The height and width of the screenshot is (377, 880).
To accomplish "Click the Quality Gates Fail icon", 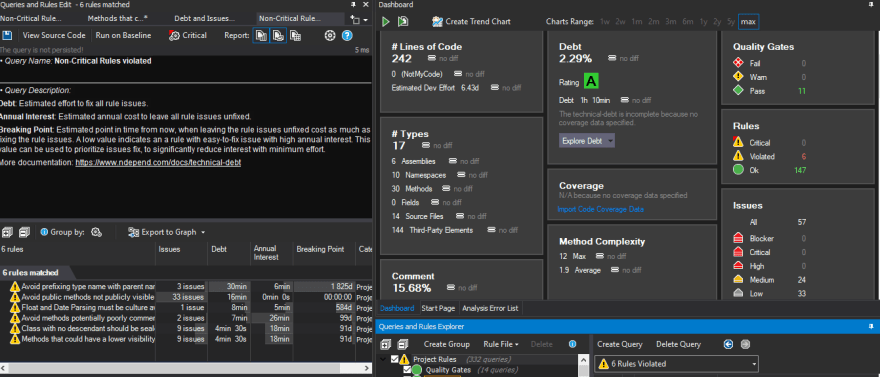I will tap(739, 63).
